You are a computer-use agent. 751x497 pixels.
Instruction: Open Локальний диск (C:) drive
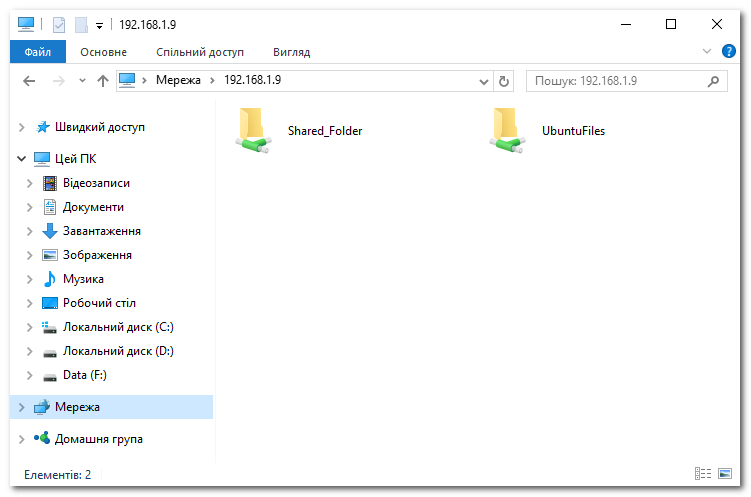[x=118, y=327]
